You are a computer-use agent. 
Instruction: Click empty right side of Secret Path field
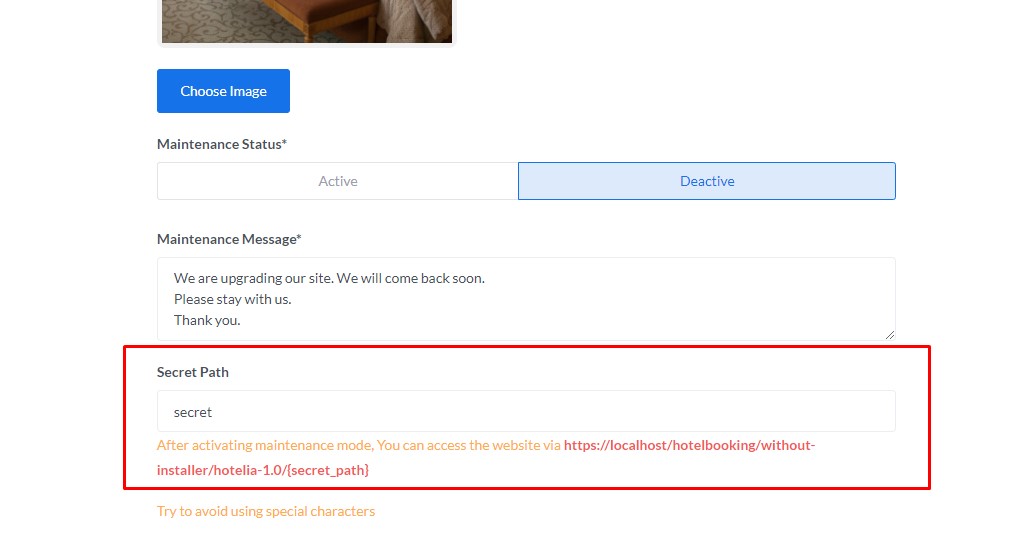click(x=750, y=411)
